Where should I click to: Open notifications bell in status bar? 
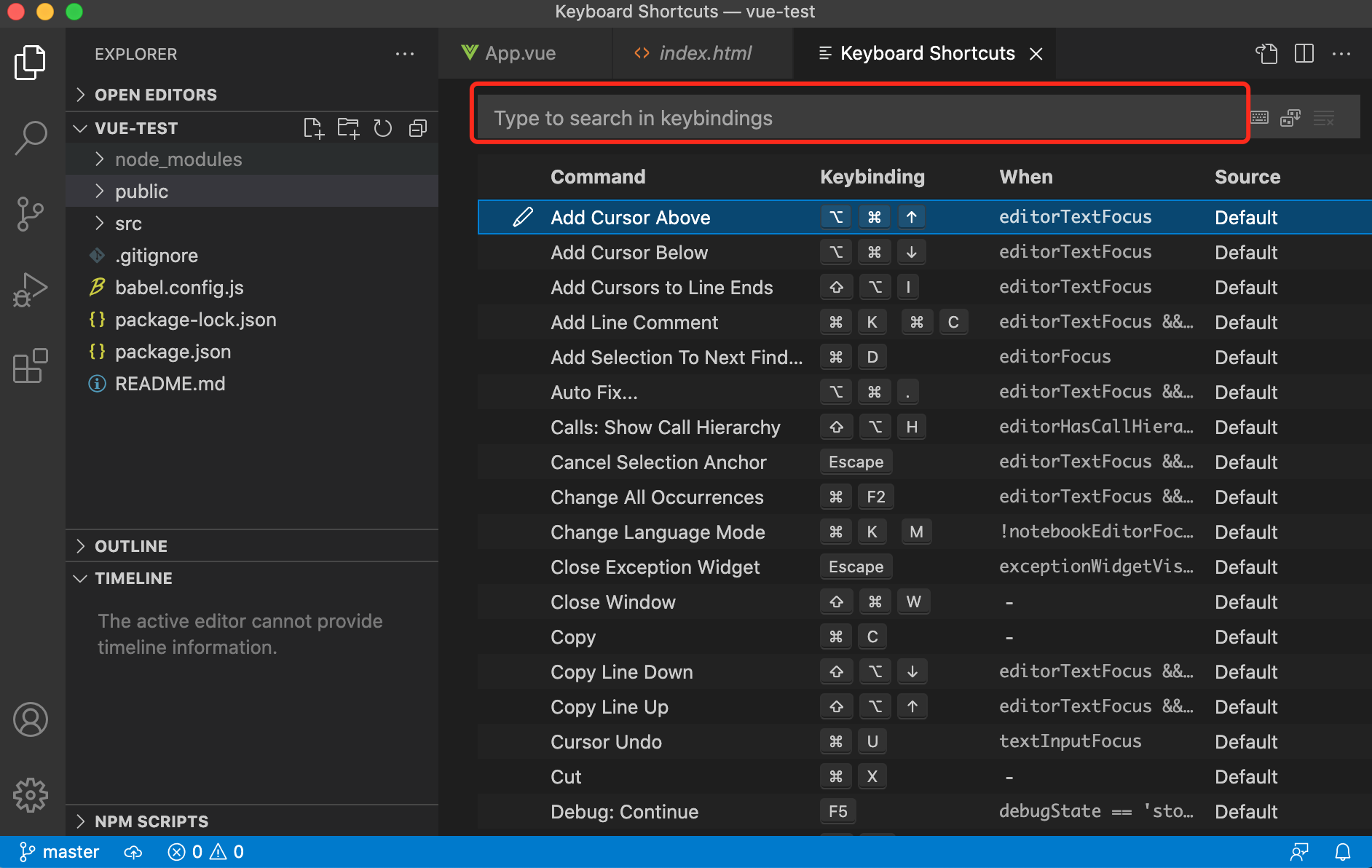pos(1343,852)
